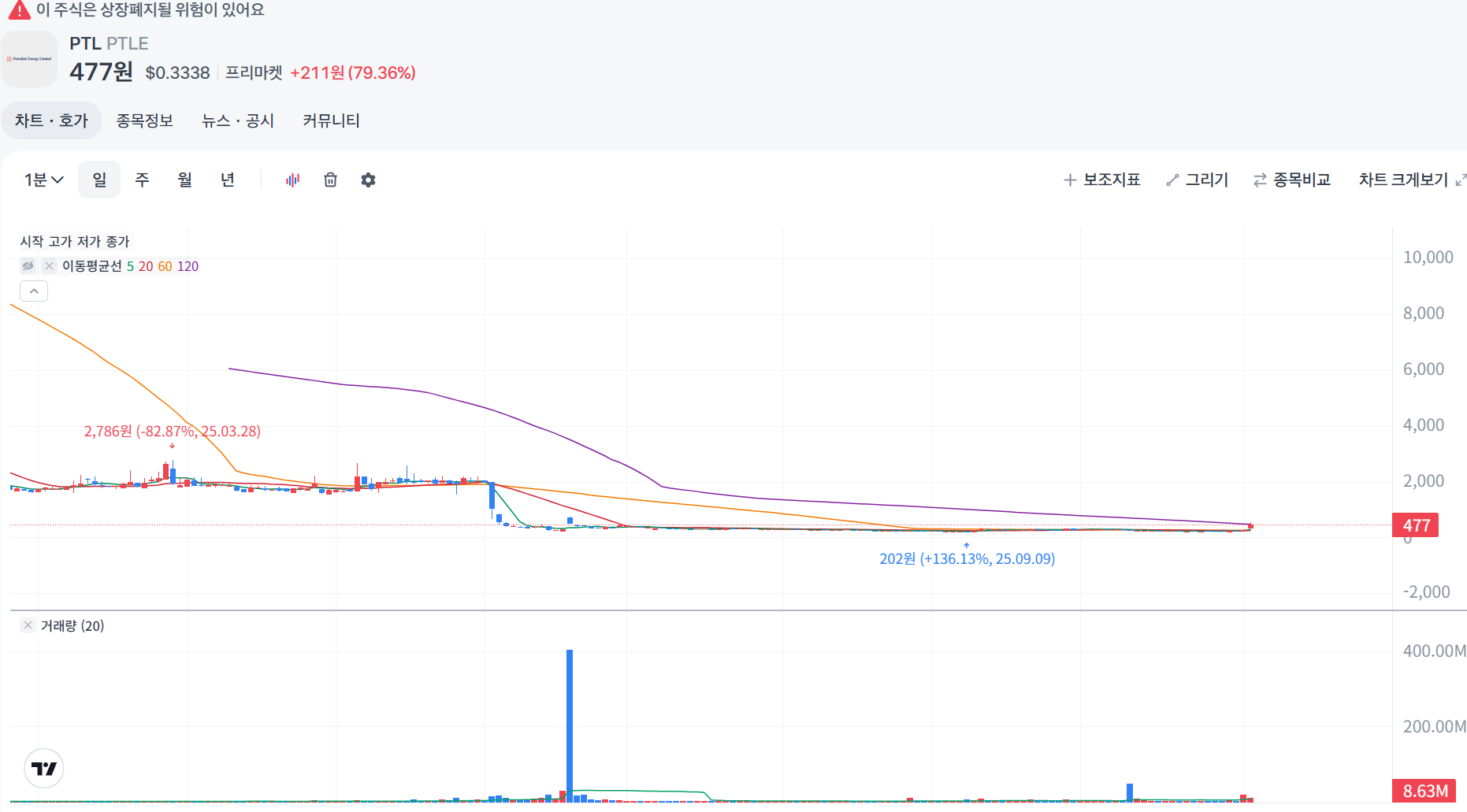Select the 일 daily chart period
Screen dimensions: 1467x812
click(99, 180)
